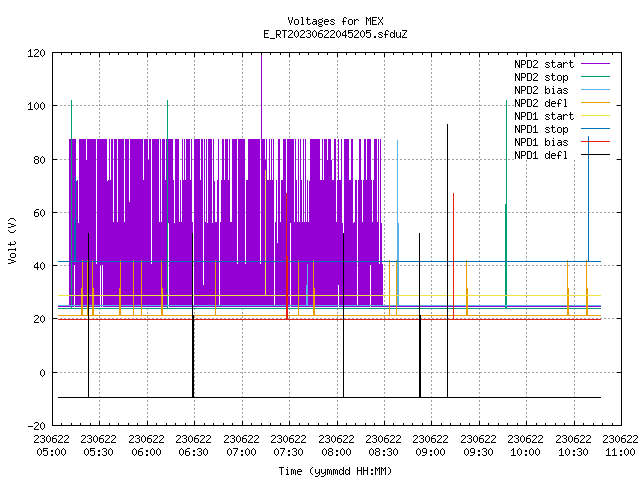Click the yellow NPD1 start legend line
Viewport: 640px width, 480px height.
click(x=595, y=116)
